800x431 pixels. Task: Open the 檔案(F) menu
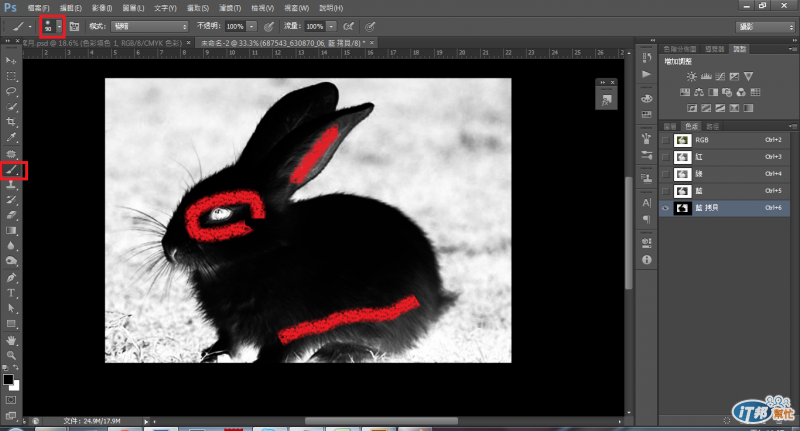pyautogui.click(x=38, y=8)
